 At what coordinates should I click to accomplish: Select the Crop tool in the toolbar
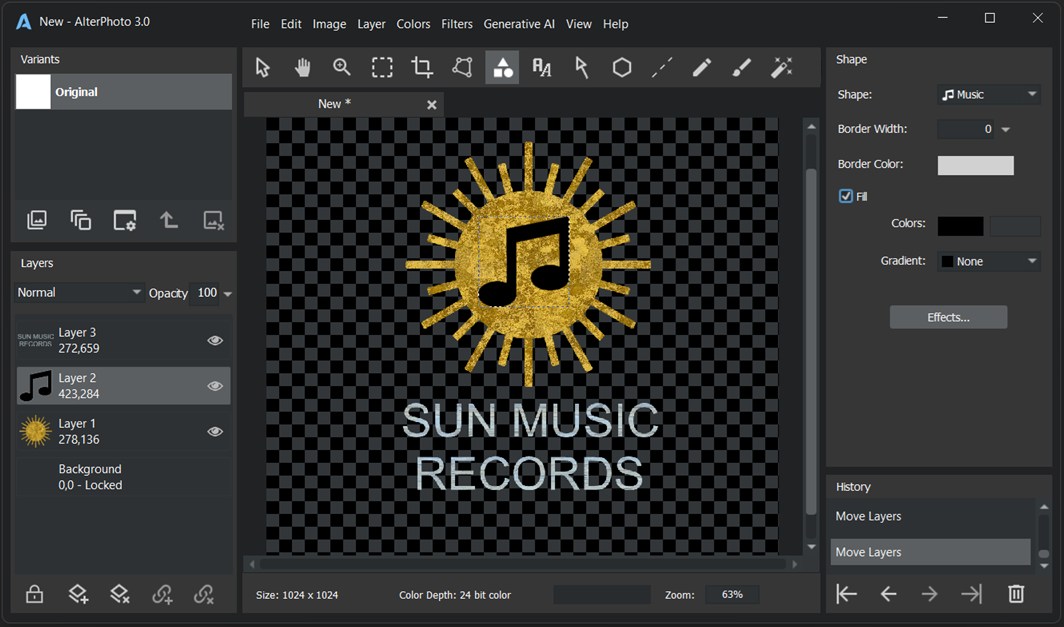(x=421, y=67)
